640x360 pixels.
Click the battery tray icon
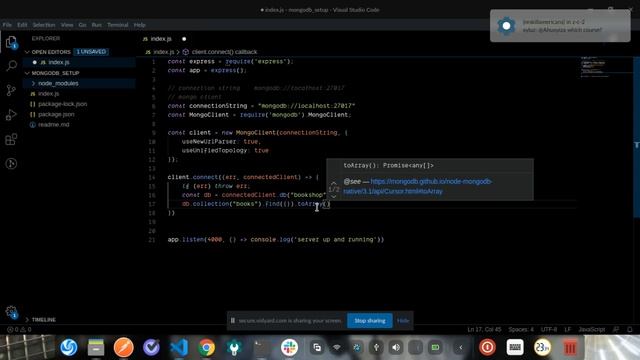point(436,347)
